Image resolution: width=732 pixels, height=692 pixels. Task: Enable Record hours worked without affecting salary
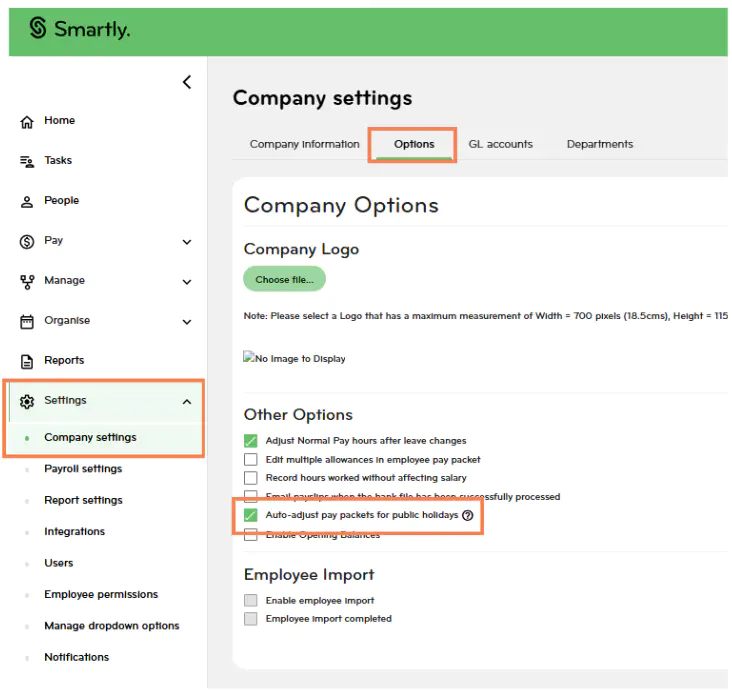point(251,478)
